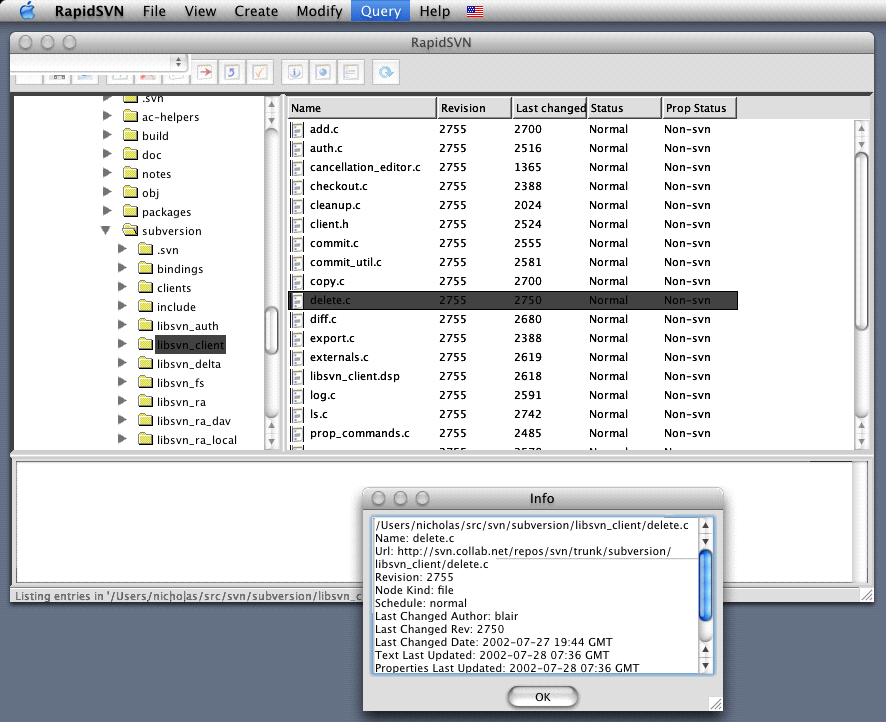Select the libsvn_ra_local folder in the tree
Viewport: 886px width, 722px height.
click(x=197, y=440)
